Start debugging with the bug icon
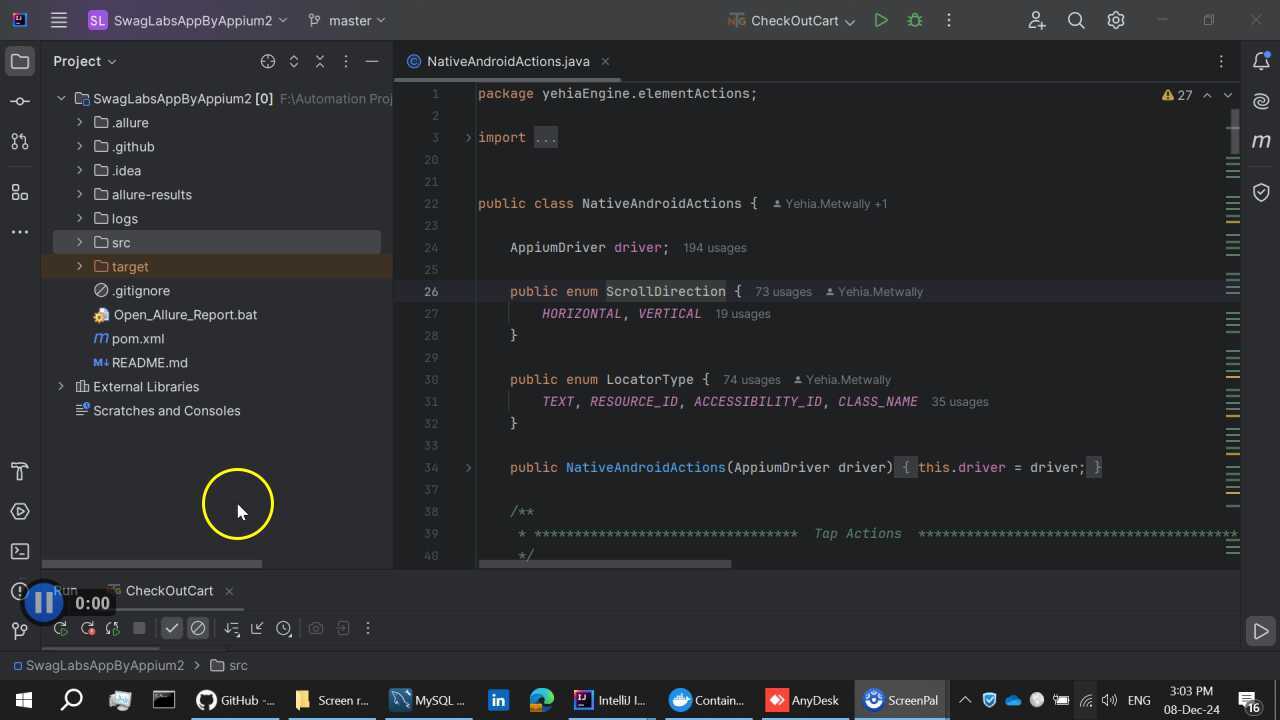This screenshot has width=1280, height=720. coord(914,20)
